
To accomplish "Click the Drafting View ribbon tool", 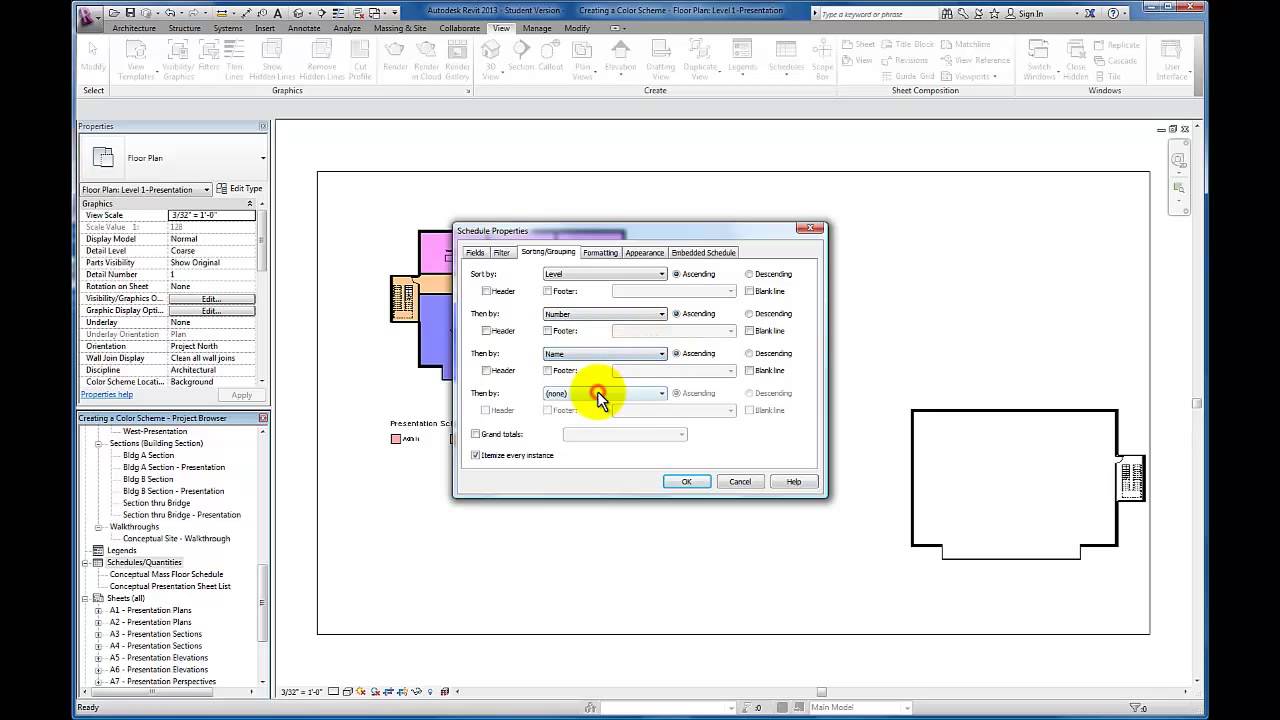I will [x=661, y=61].
